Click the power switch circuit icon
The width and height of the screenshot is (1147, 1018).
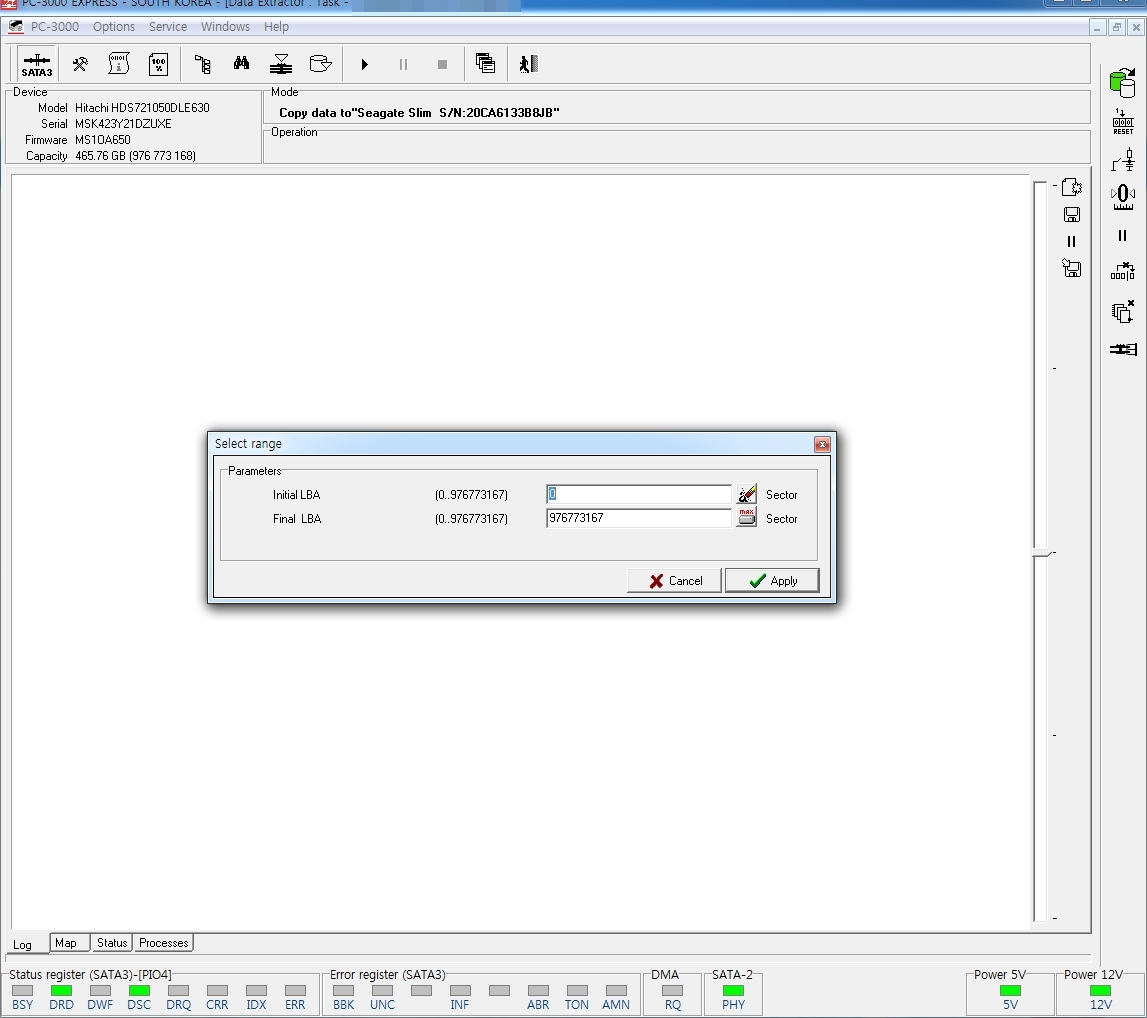point(1123,159)
